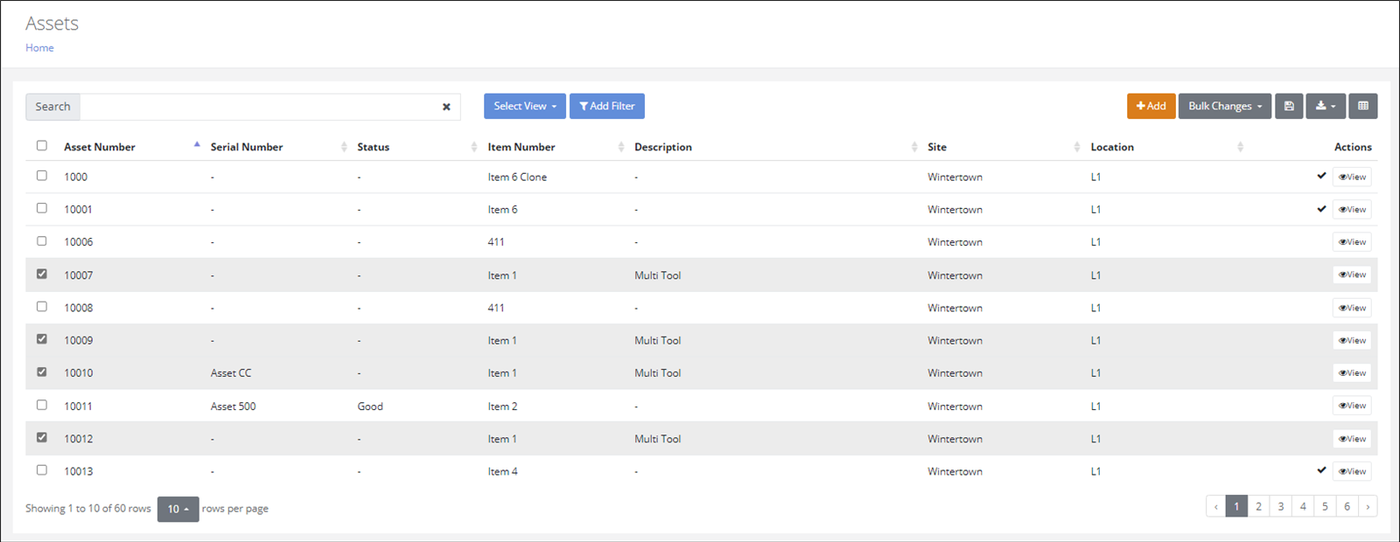Sort by Serial Number column arrows
1400x542 pixels.
pos(345,147)
